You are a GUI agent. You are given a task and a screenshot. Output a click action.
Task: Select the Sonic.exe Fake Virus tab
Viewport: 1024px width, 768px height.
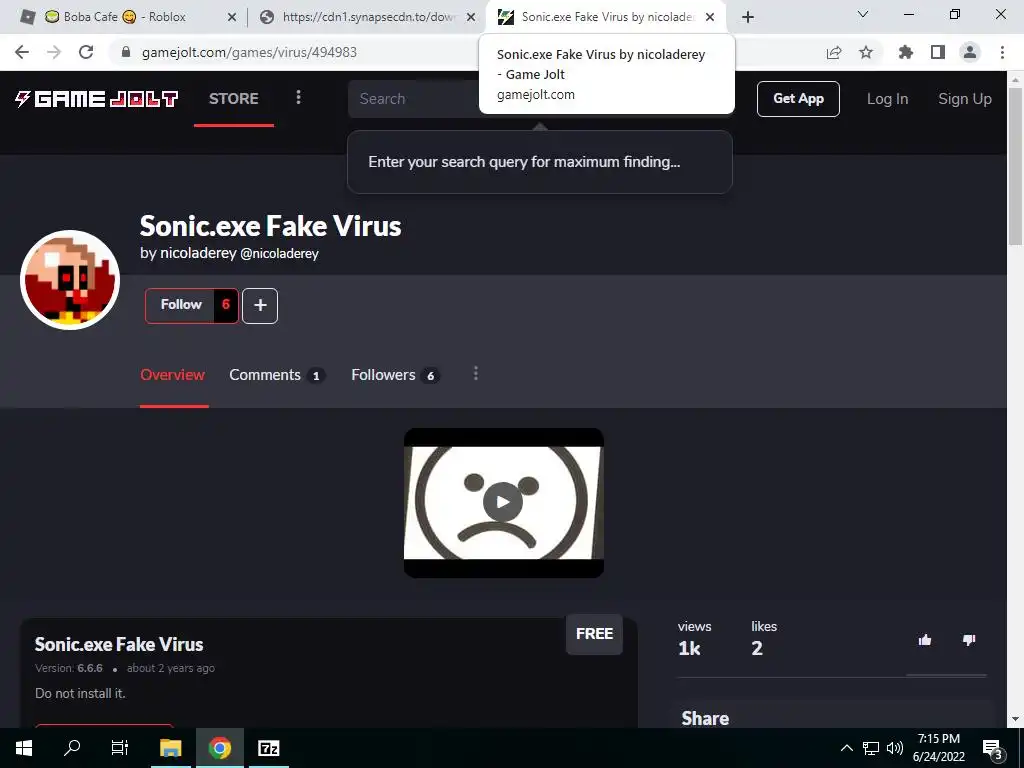(606, 17)
